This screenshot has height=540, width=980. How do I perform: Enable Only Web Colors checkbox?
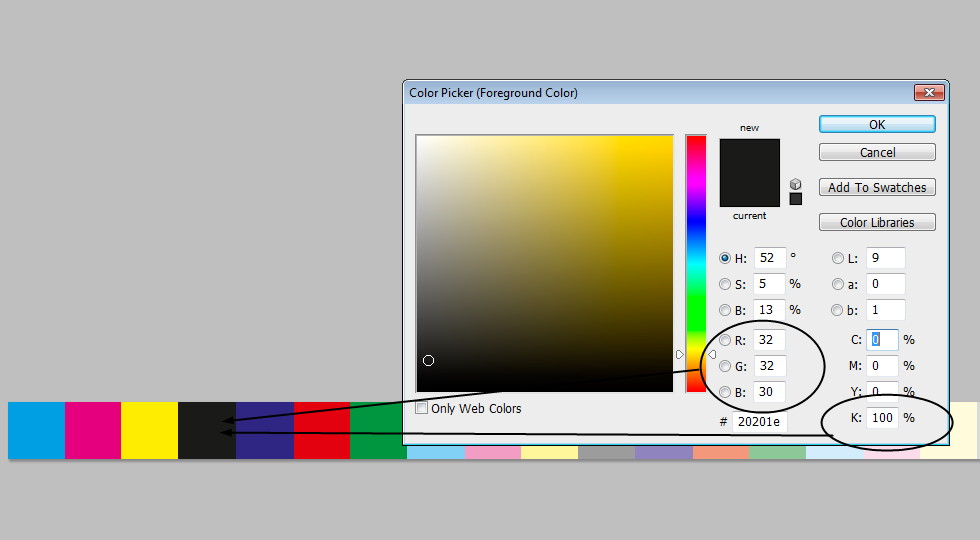[x=422, y=408]
